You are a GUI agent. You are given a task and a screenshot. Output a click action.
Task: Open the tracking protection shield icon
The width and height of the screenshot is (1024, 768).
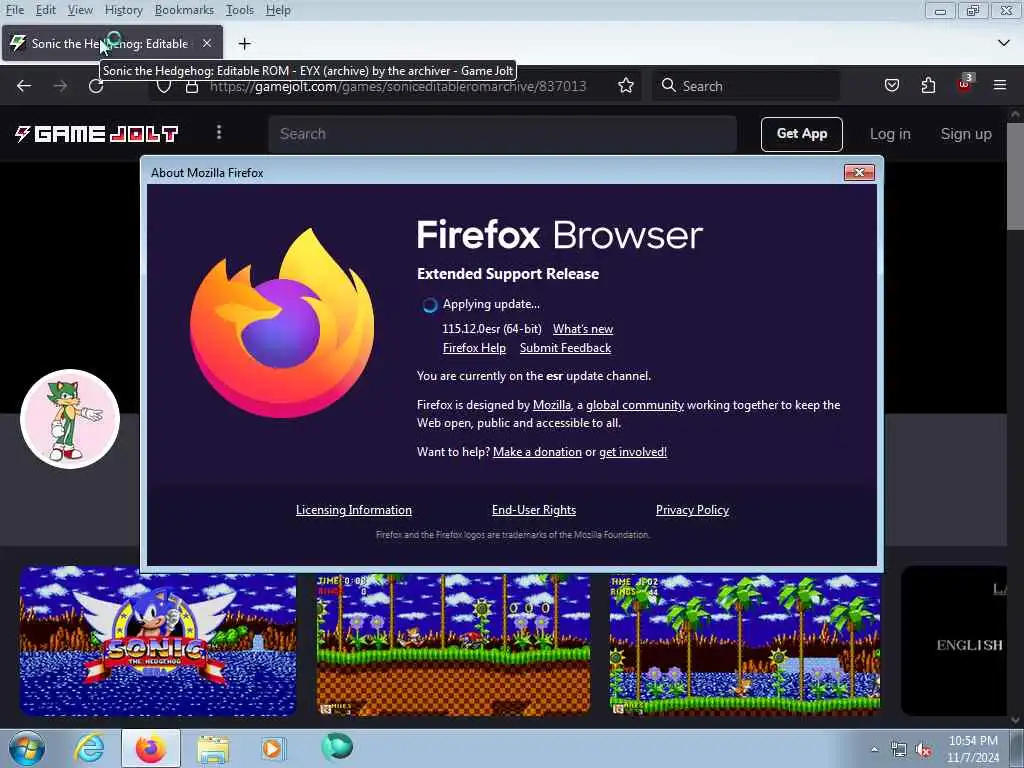[x=164, y=86]
